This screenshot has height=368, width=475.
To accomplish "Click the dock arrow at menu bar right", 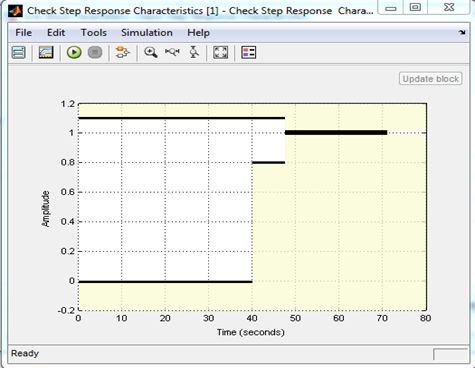I will 462,32.
